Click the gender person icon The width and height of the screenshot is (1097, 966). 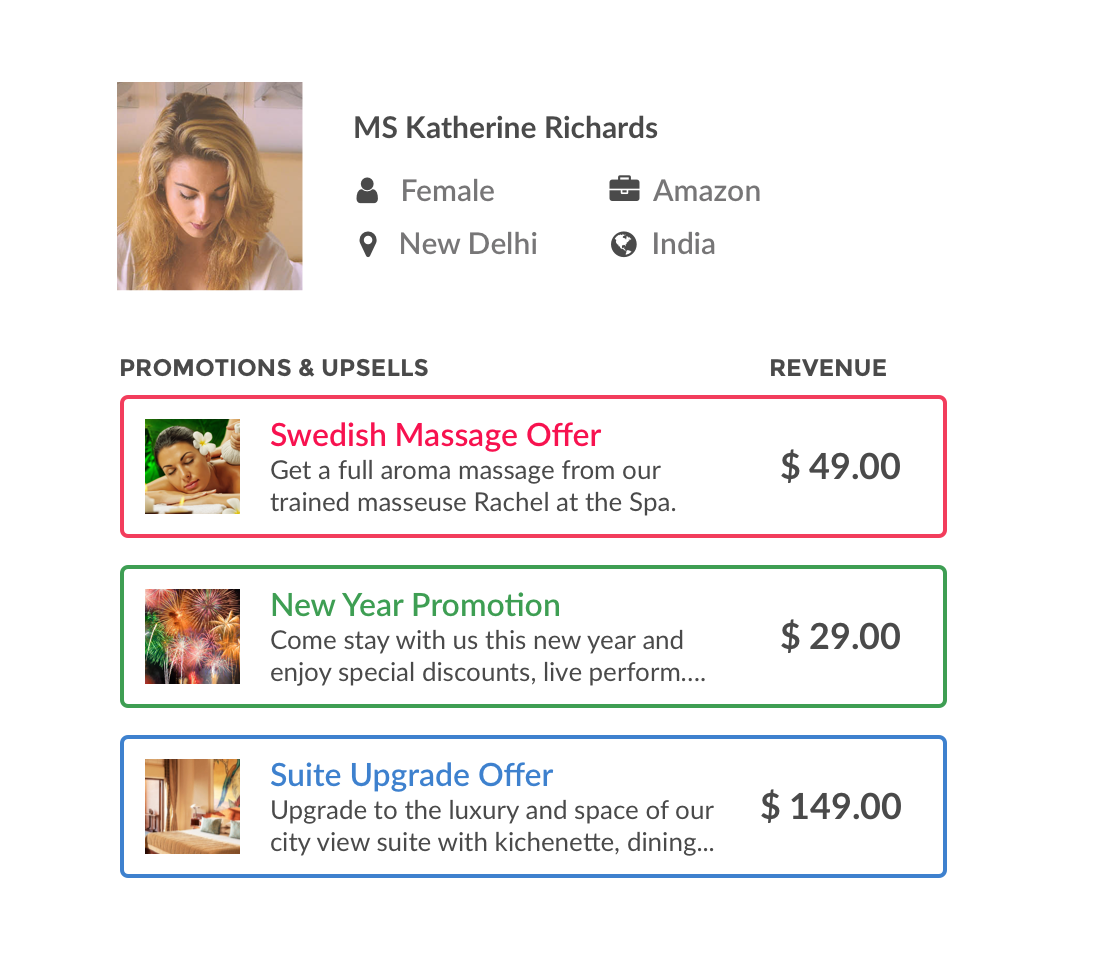(x=367, y=190)
